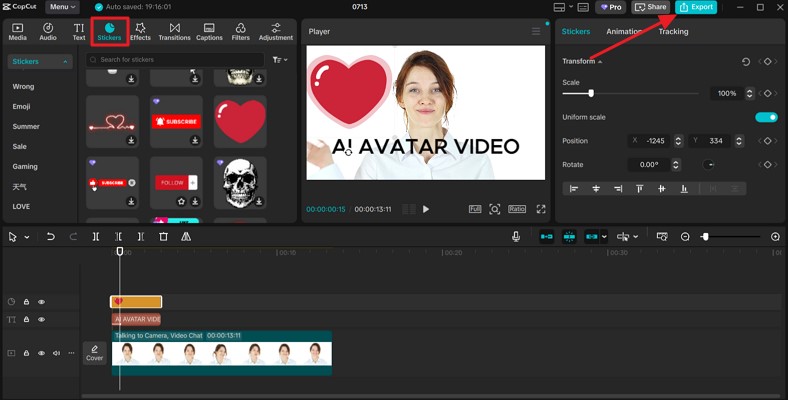Open the Audio tab
Screen dimensions: 788x400
pos(48,32)
